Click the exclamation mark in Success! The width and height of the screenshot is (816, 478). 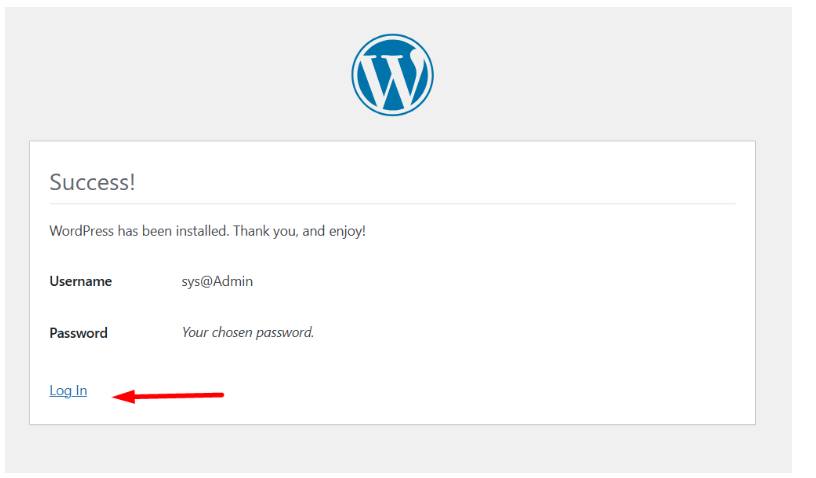point(131,182)
